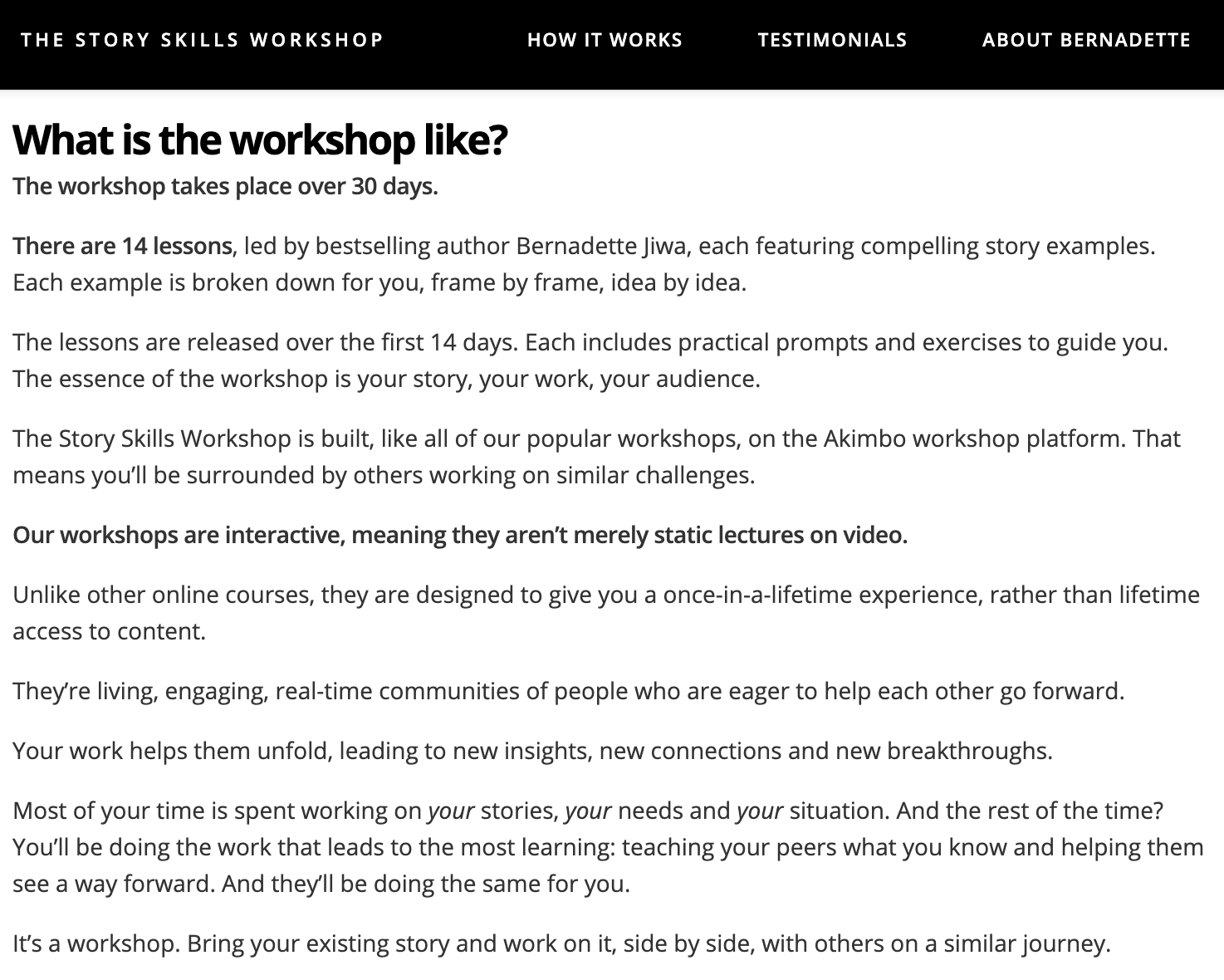Click the 'first 14 days' lessons sentence
This screenshot has height=980, width=1224.
[265, 342]
